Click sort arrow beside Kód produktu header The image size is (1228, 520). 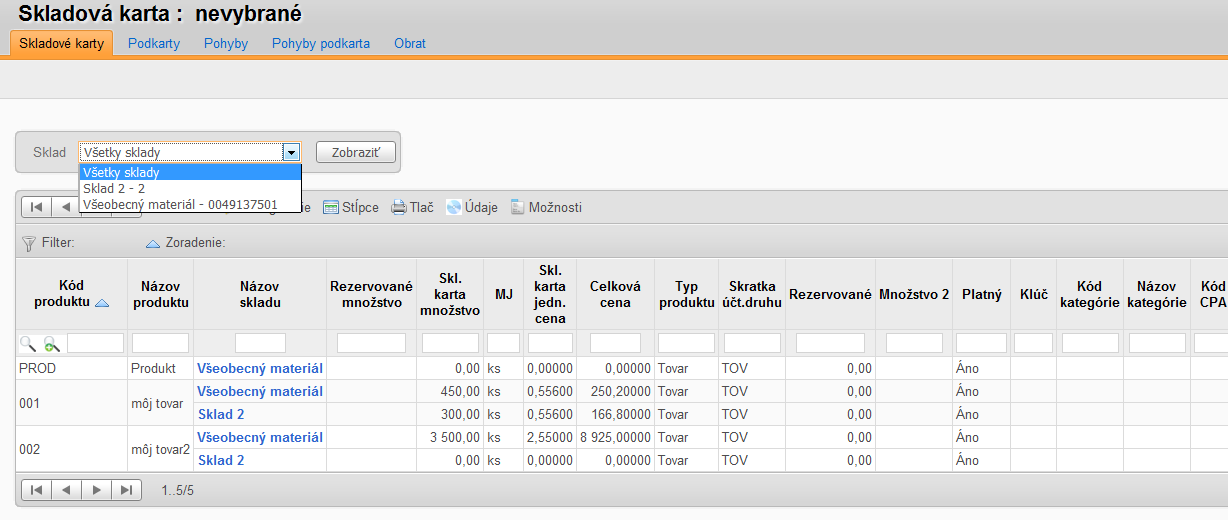click(102, 302)
